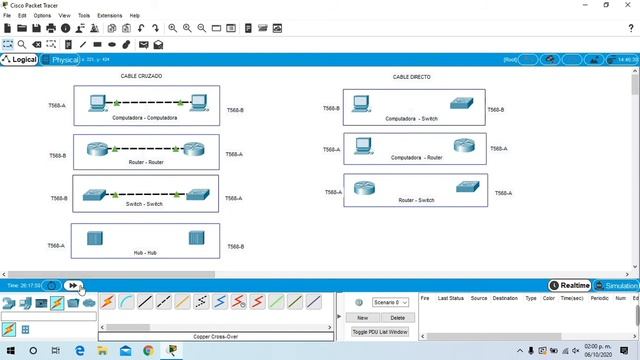Pick the Phone dotted zigzag cable
This screenshot has width=640, height=360.
pyautogui.click(x=201, y=302)
